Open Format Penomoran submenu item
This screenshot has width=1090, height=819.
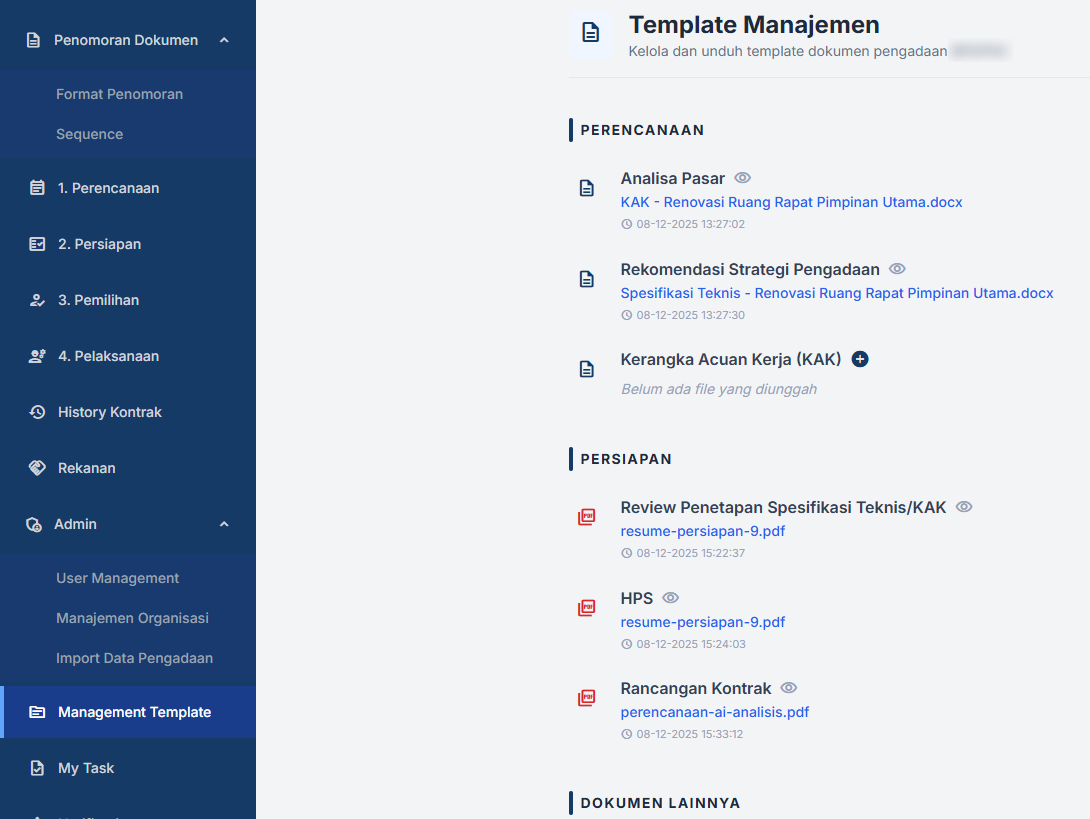tap(120, 94)
